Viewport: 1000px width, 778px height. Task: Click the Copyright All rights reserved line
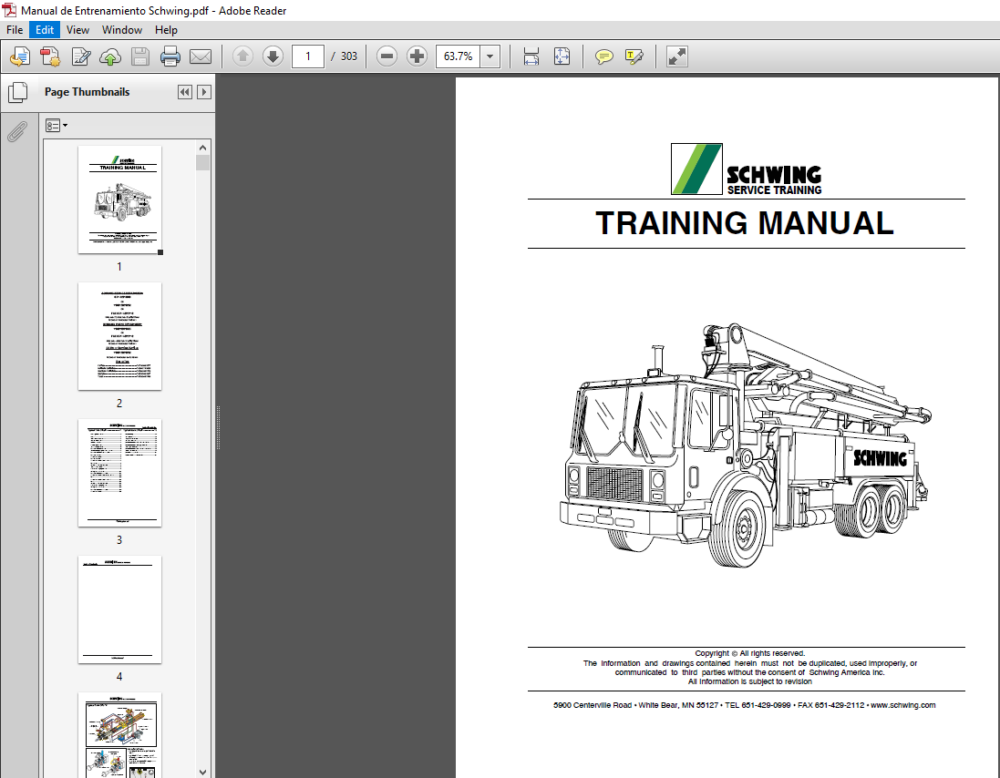click(x=749, y=653)
